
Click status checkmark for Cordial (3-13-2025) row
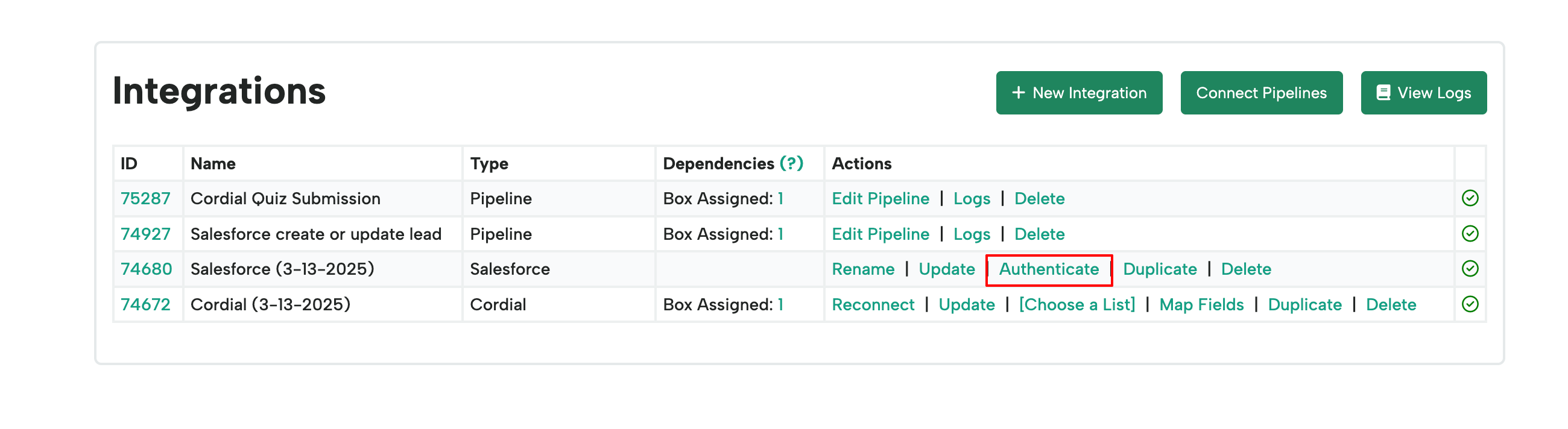click(1469, 304)
